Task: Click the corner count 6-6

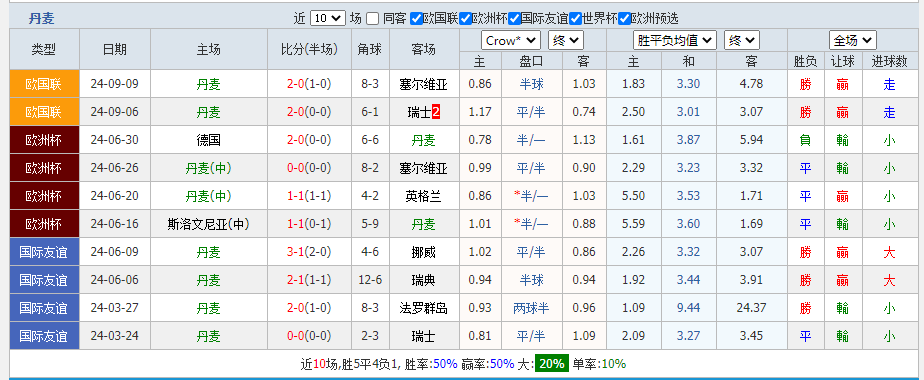Action: [370, 140]
